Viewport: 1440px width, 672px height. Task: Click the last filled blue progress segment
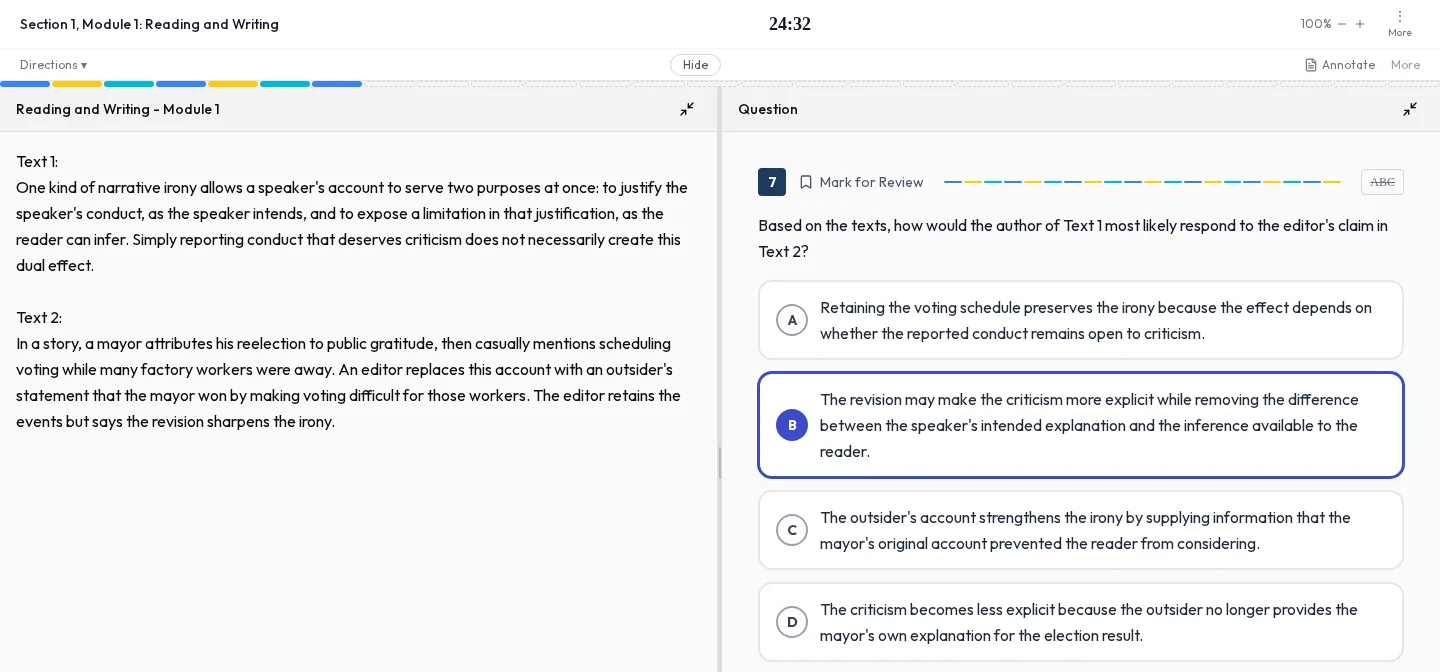click(337, 84)
